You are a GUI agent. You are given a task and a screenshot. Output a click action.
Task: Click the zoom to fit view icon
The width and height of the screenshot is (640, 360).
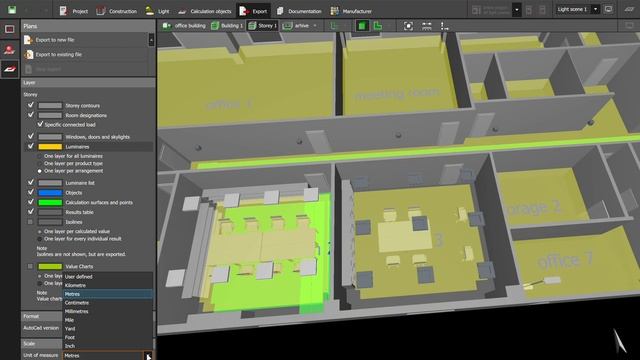coord(408,26)
